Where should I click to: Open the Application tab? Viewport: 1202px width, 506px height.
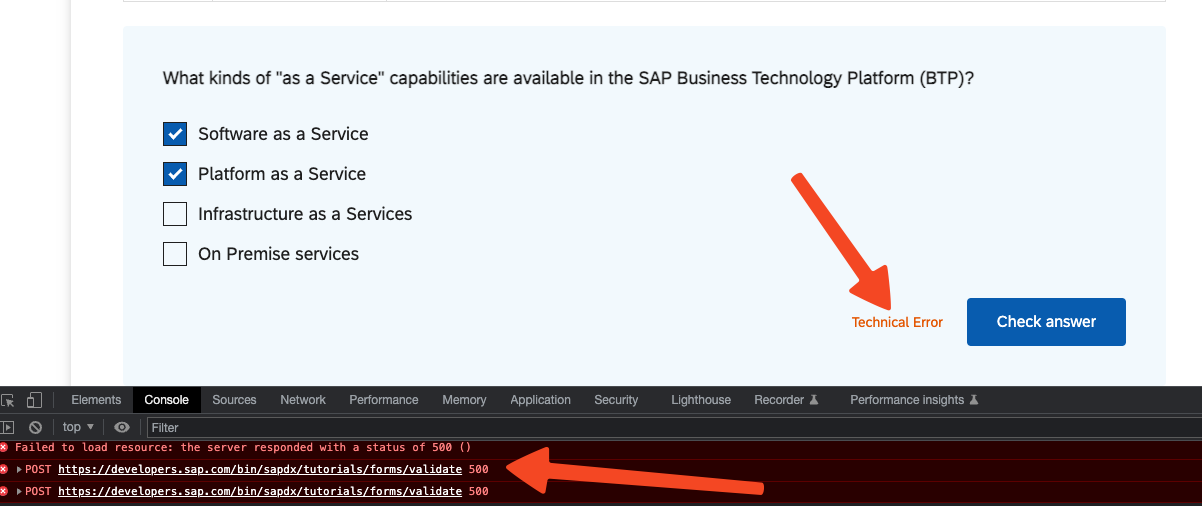540,400
